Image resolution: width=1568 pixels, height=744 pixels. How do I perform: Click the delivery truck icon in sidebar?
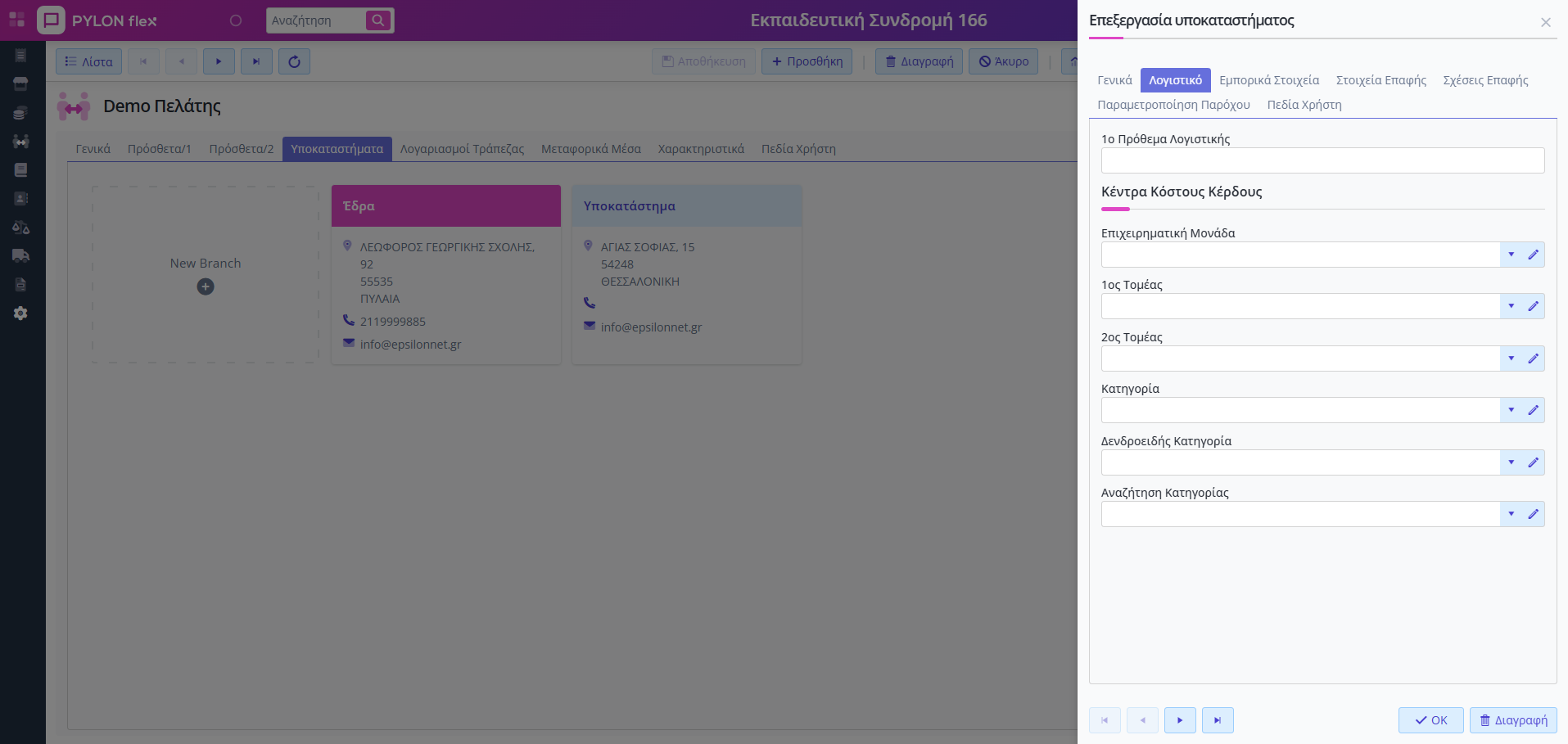pyautogui.click(x=20, y=255)
